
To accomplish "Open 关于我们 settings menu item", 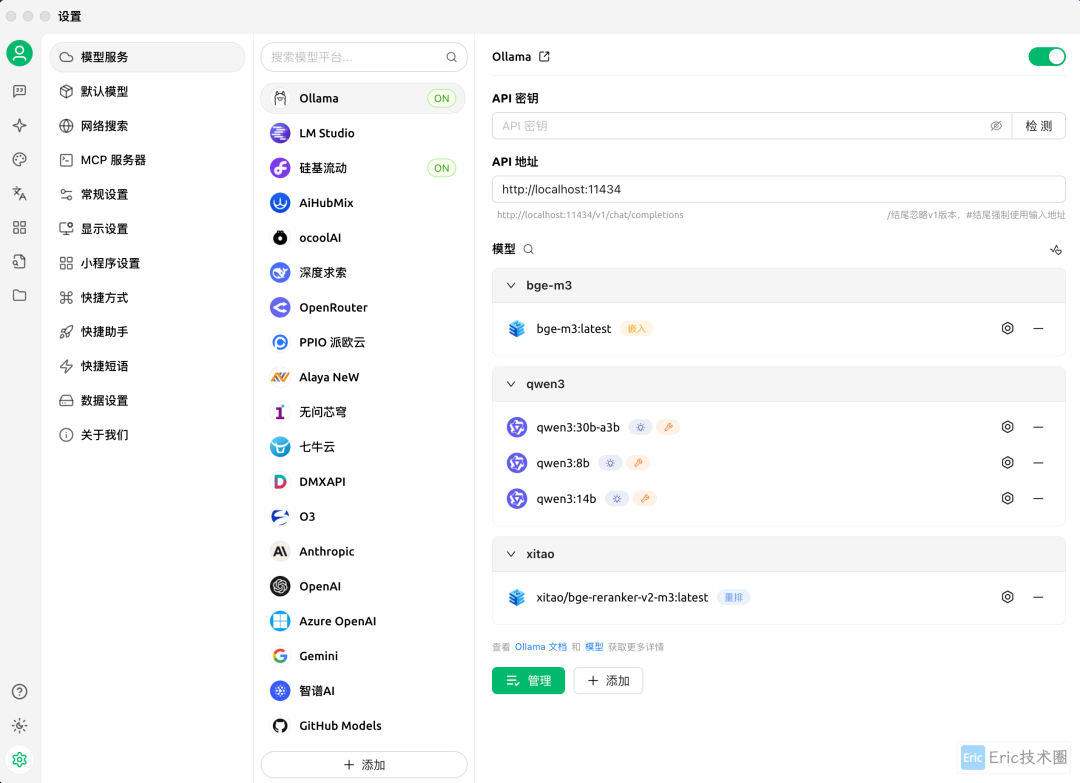I will click(x=147, y=435).
